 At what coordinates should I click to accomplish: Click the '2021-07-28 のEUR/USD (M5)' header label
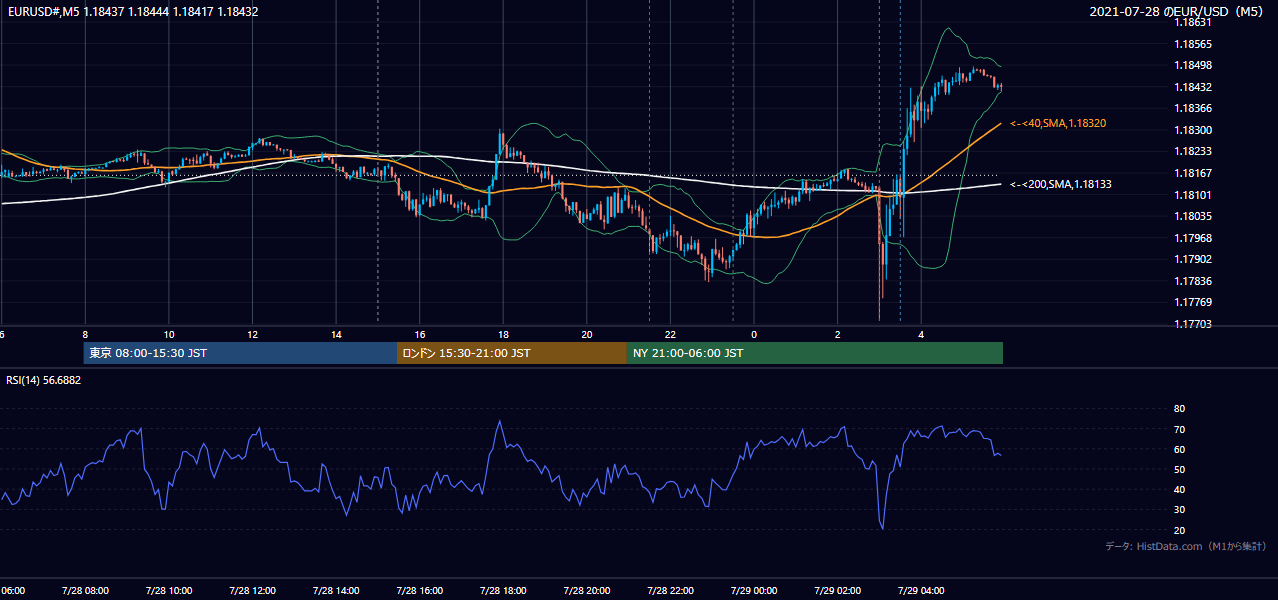pos(1177,12)
